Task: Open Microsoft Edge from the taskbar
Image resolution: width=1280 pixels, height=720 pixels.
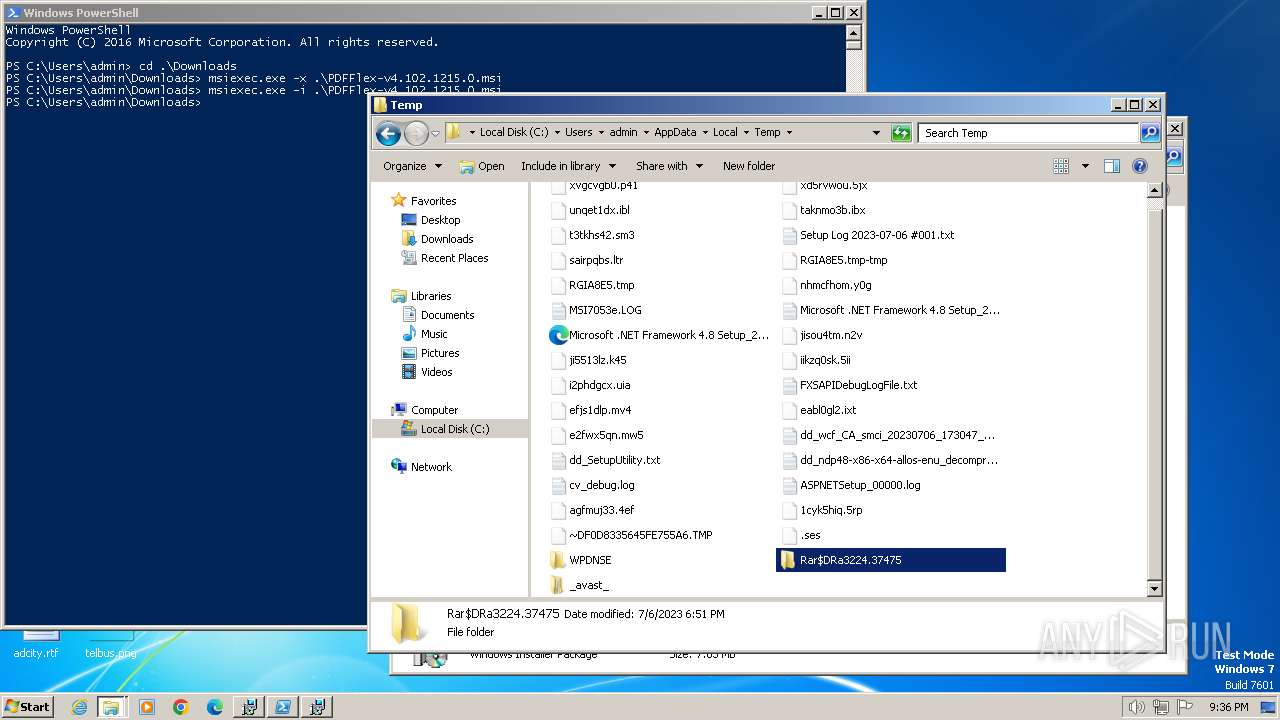Action: 215,707
